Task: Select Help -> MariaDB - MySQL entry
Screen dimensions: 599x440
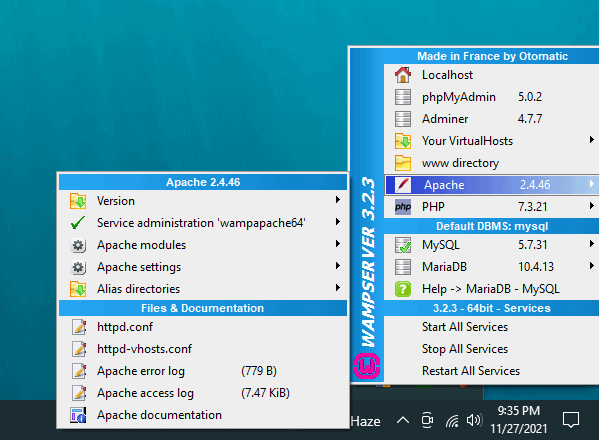Action: click(x=491, y=289)
